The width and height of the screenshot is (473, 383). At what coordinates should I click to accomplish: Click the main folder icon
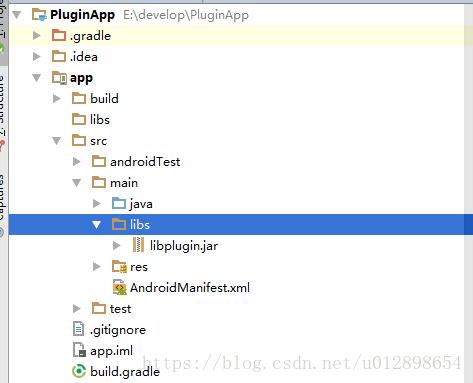point(99,182)
